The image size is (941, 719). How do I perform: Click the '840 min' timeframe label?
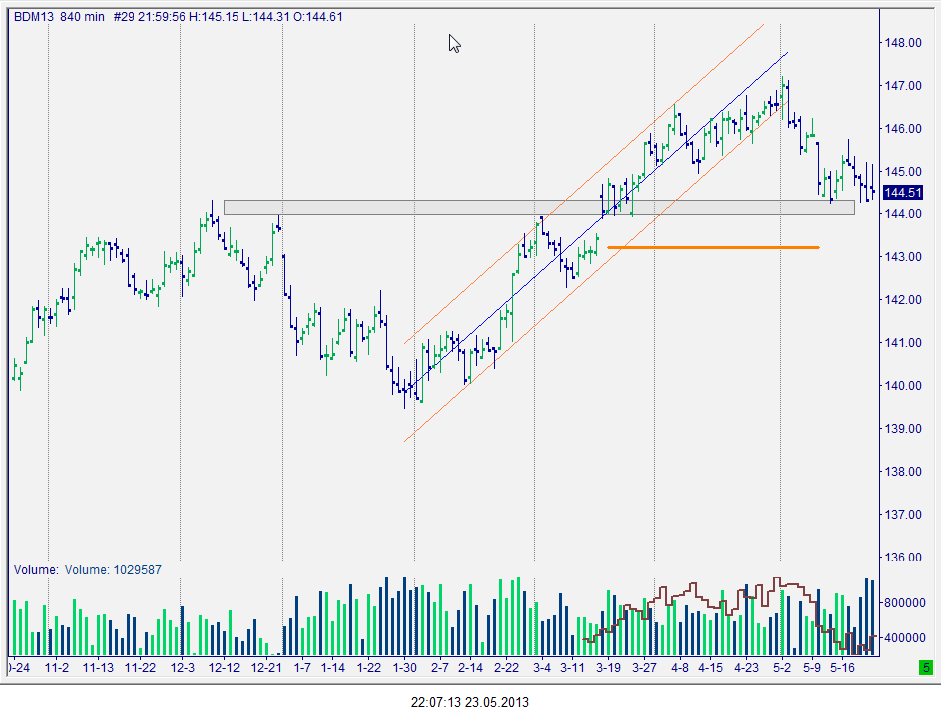(82, 17)
